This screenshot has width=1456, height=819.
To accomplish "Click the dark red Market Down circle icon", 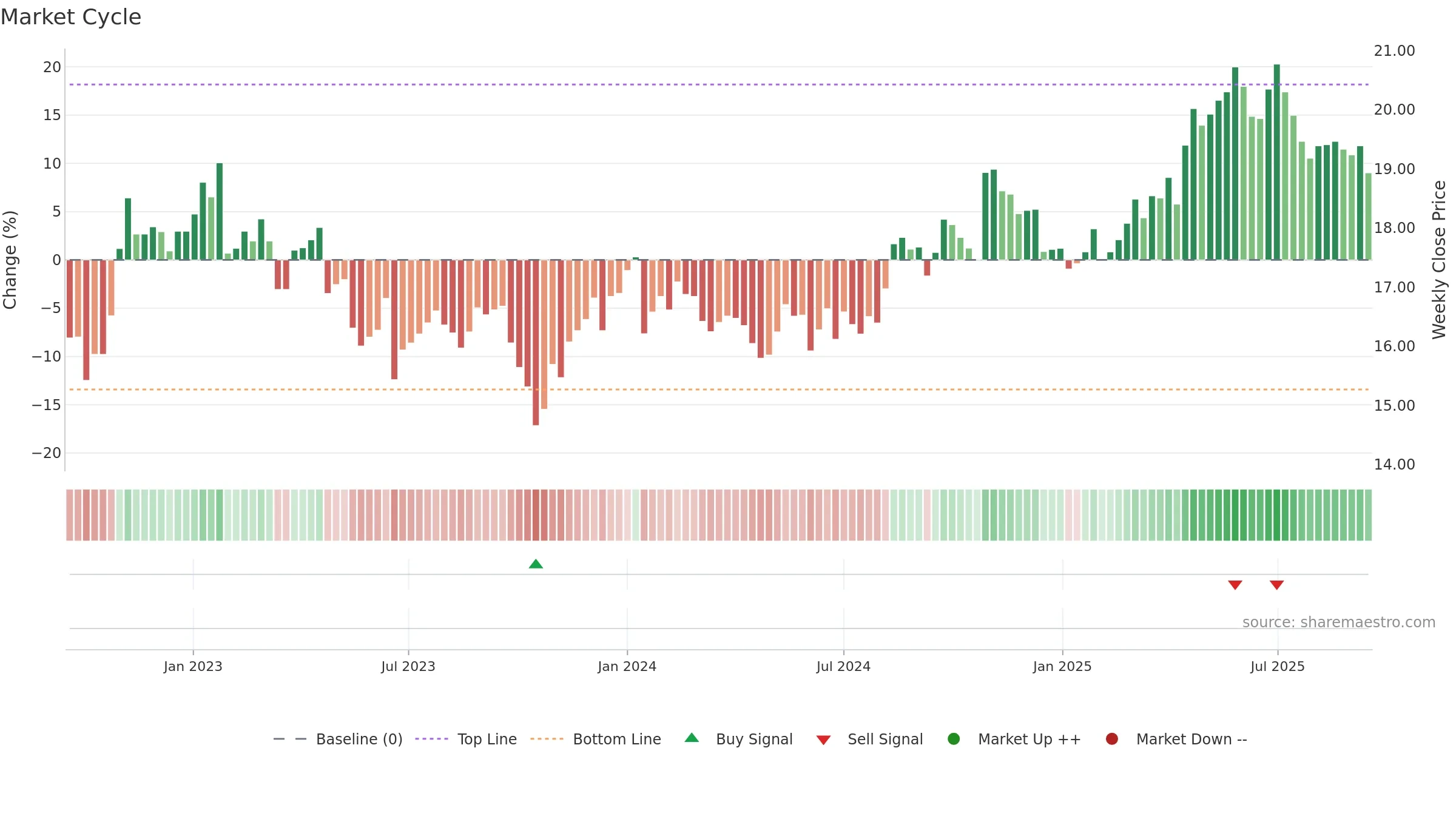I will pos(1112,739).
